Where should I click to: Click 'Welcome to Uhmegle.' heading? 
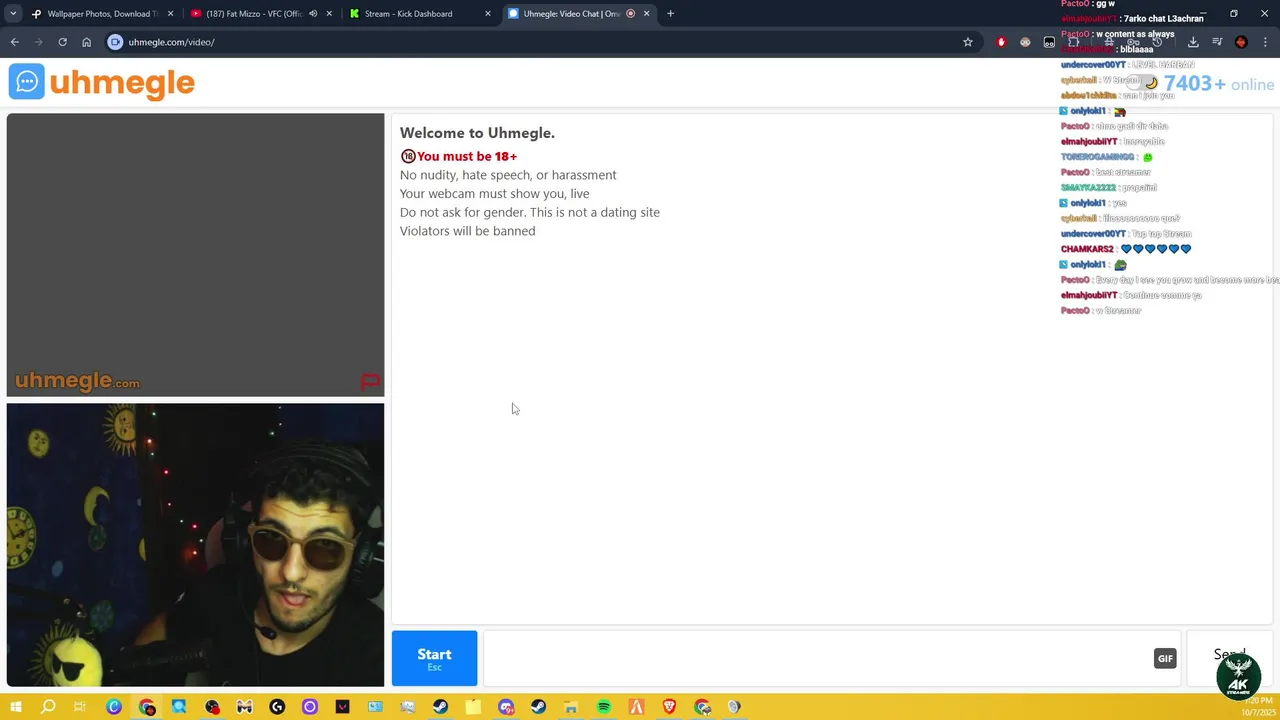pyautogui.click(x=477, y=133)
